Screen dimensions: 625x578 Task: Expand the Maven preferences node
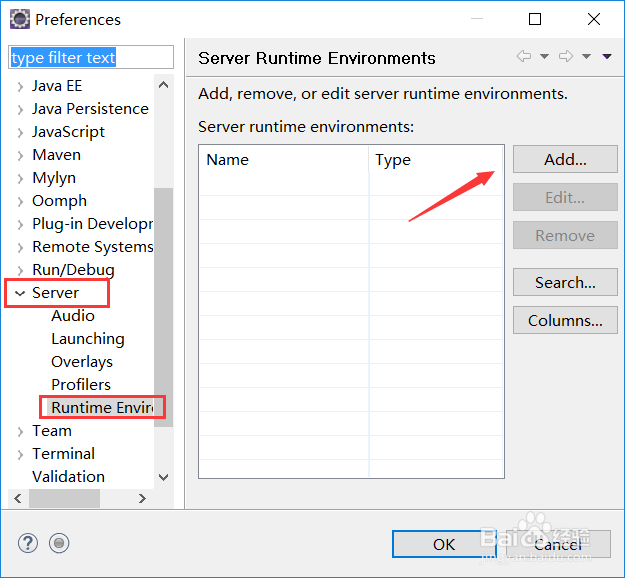20,155
